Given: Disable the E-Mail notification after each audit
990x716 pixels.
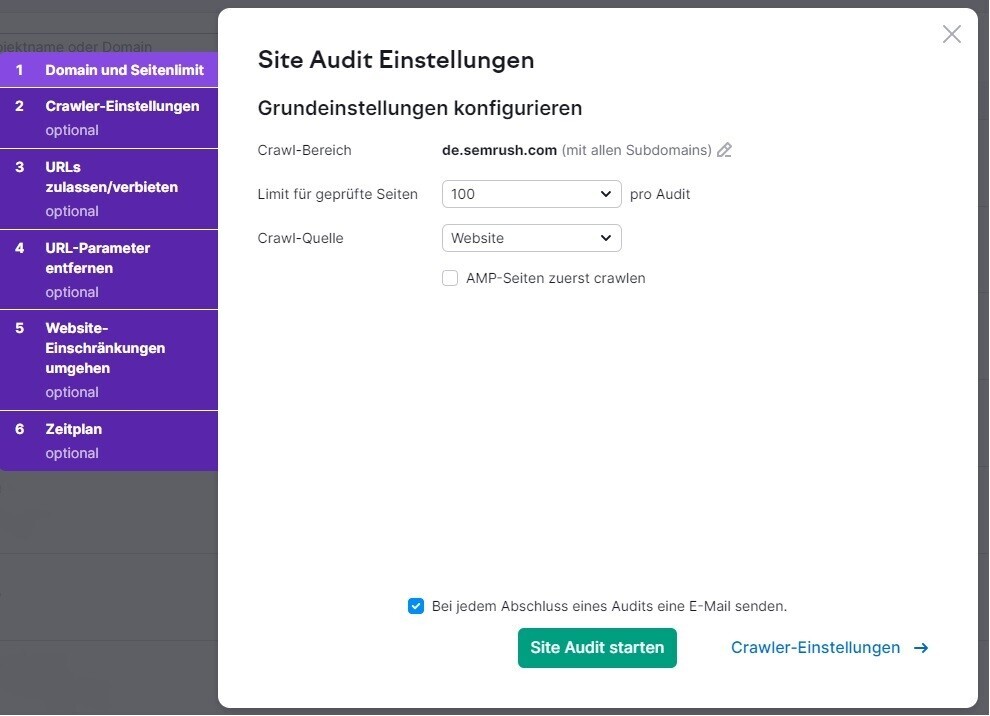Looking at the screenshot, I should pos(416,605).
